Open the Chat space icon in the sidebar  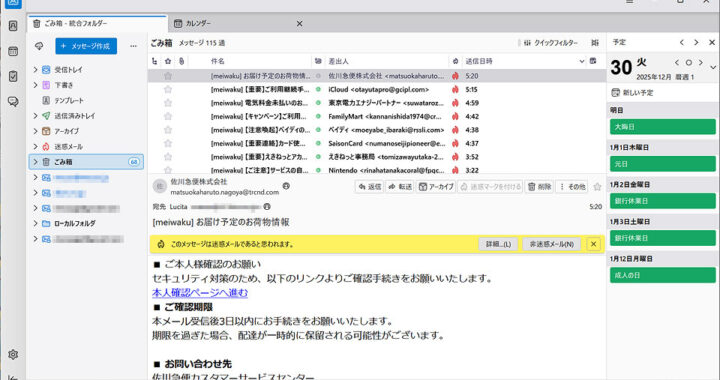pyautogui.click(x=13, y=101)
